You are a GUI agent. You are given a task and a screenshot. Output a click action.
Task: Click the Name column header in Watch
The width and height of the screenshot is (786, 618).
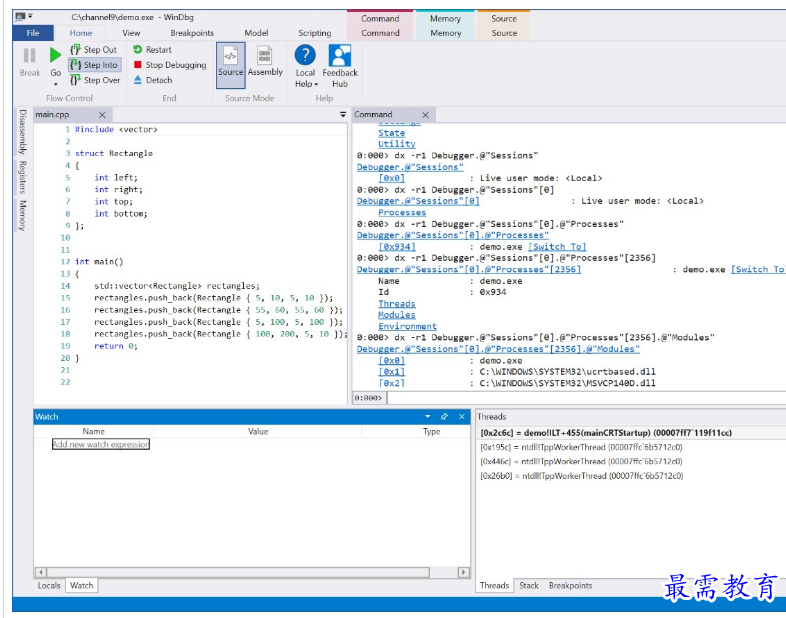94,432
